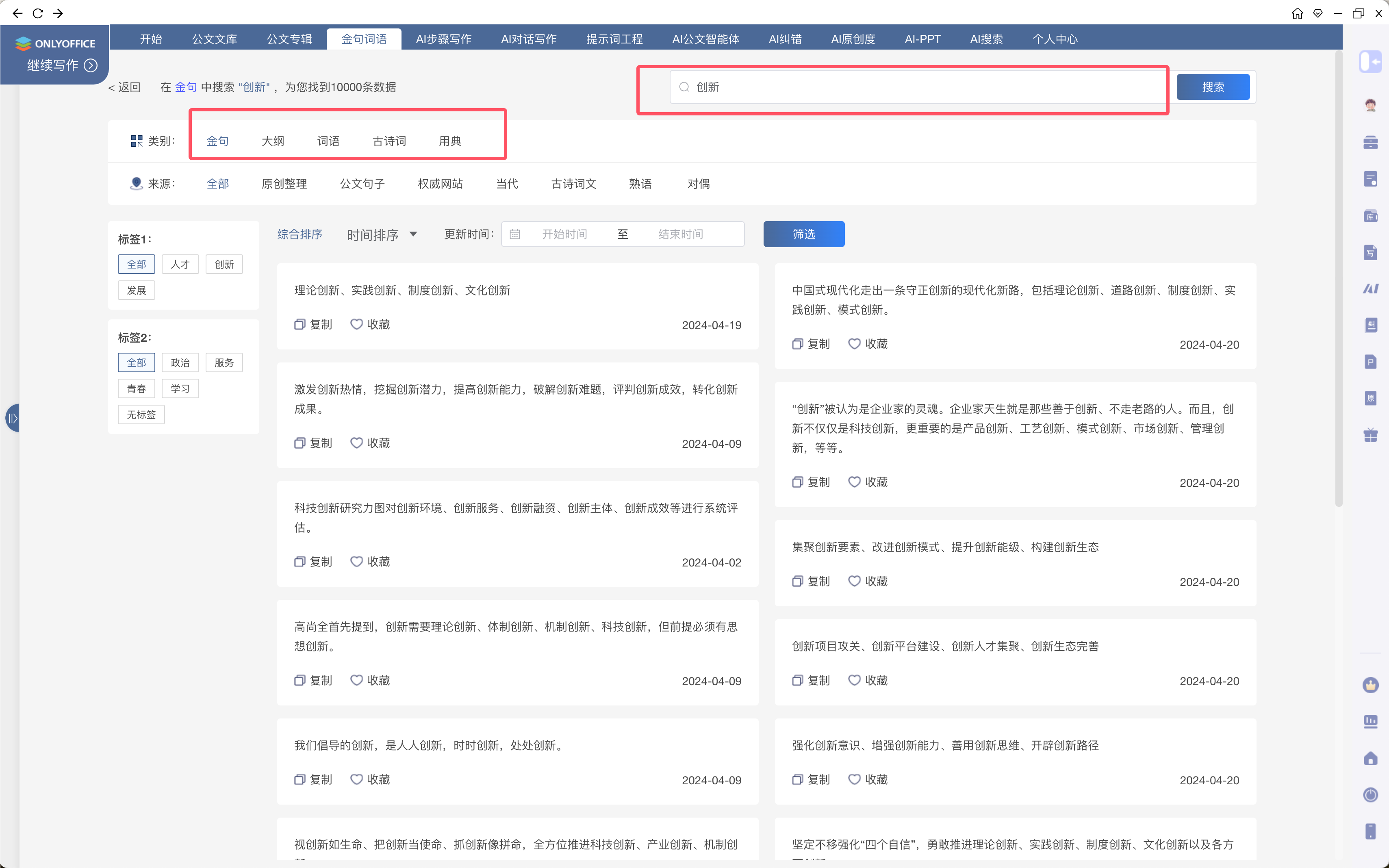
Task: Filter 标签1 by 发展
Action: click(x=137, y=291)
